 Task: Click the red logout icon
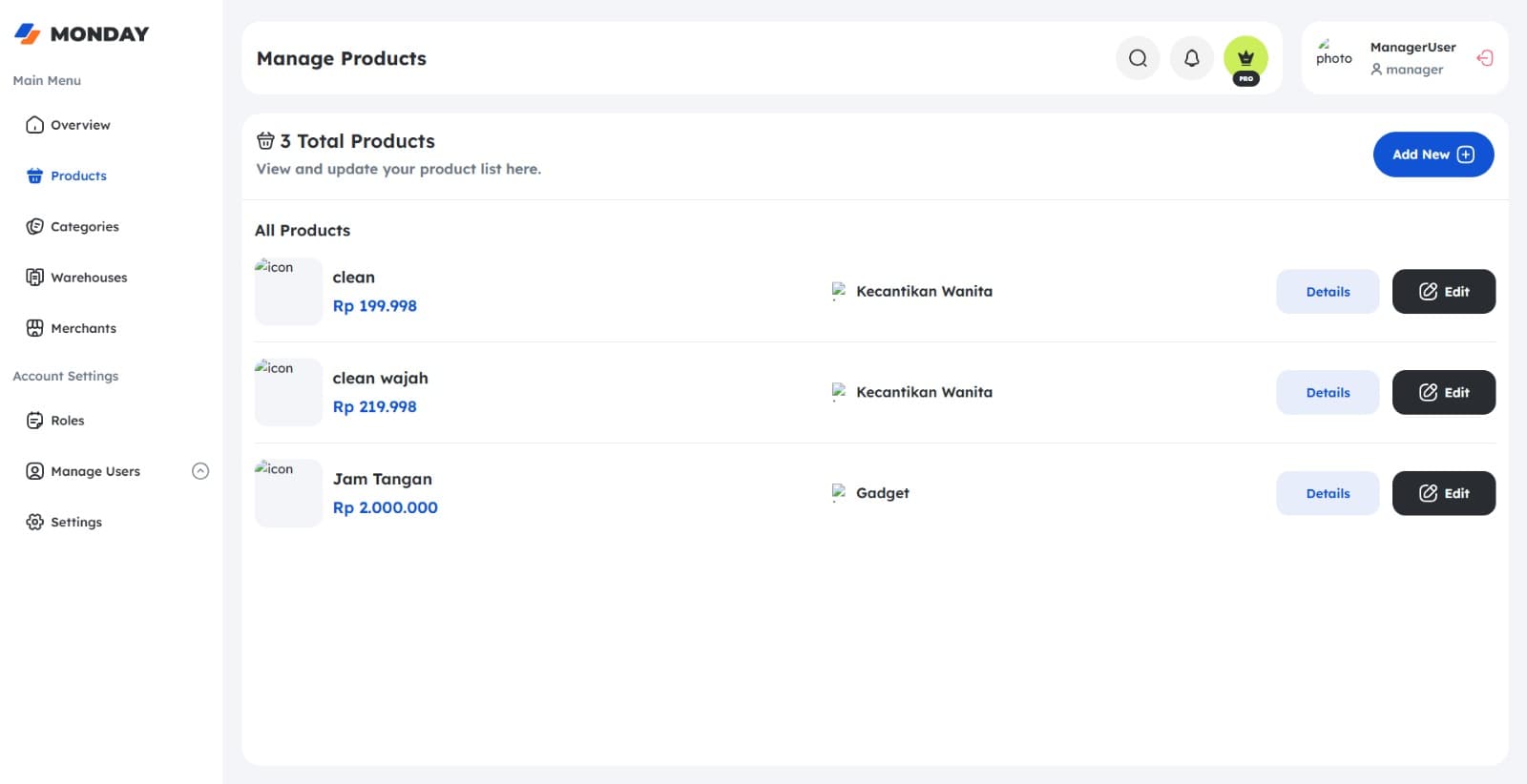pos(1484,58)
